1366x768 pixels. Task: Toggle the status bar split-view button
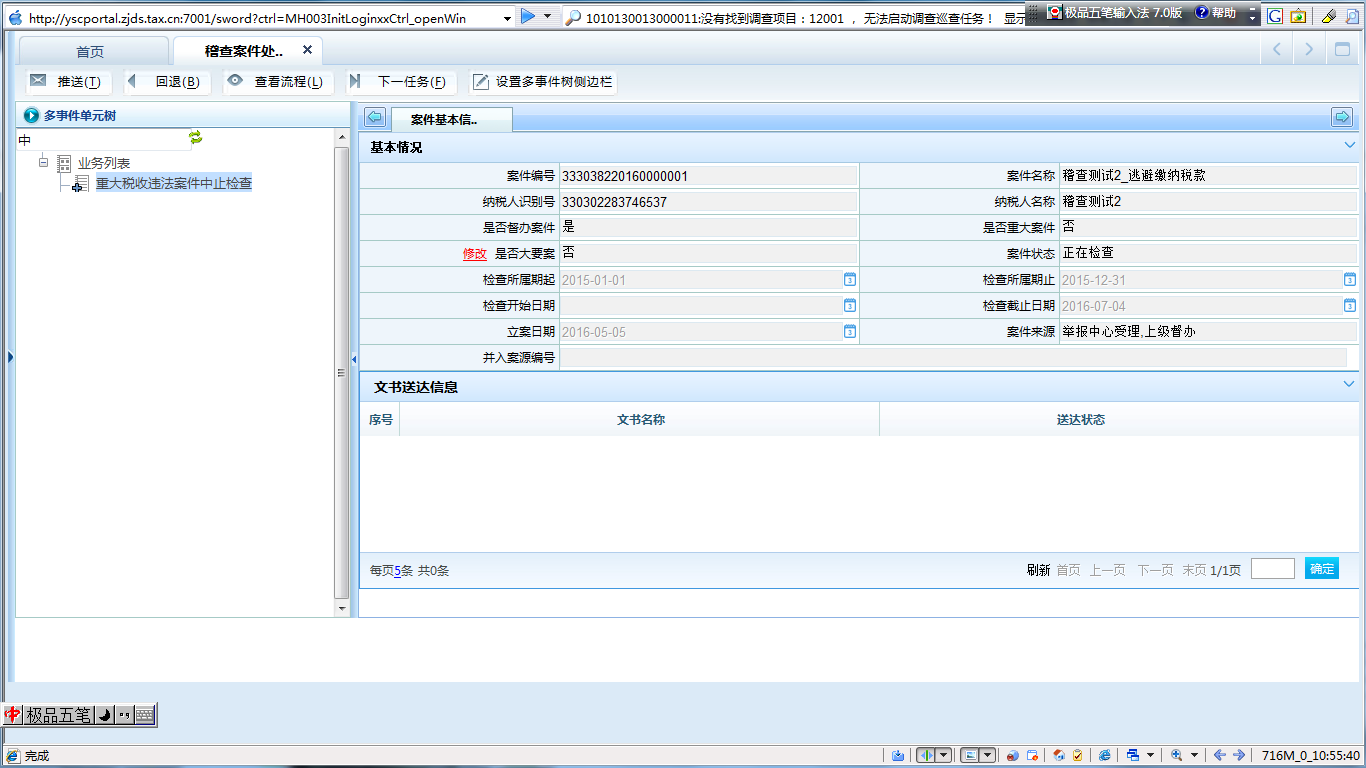click(926, 755)
